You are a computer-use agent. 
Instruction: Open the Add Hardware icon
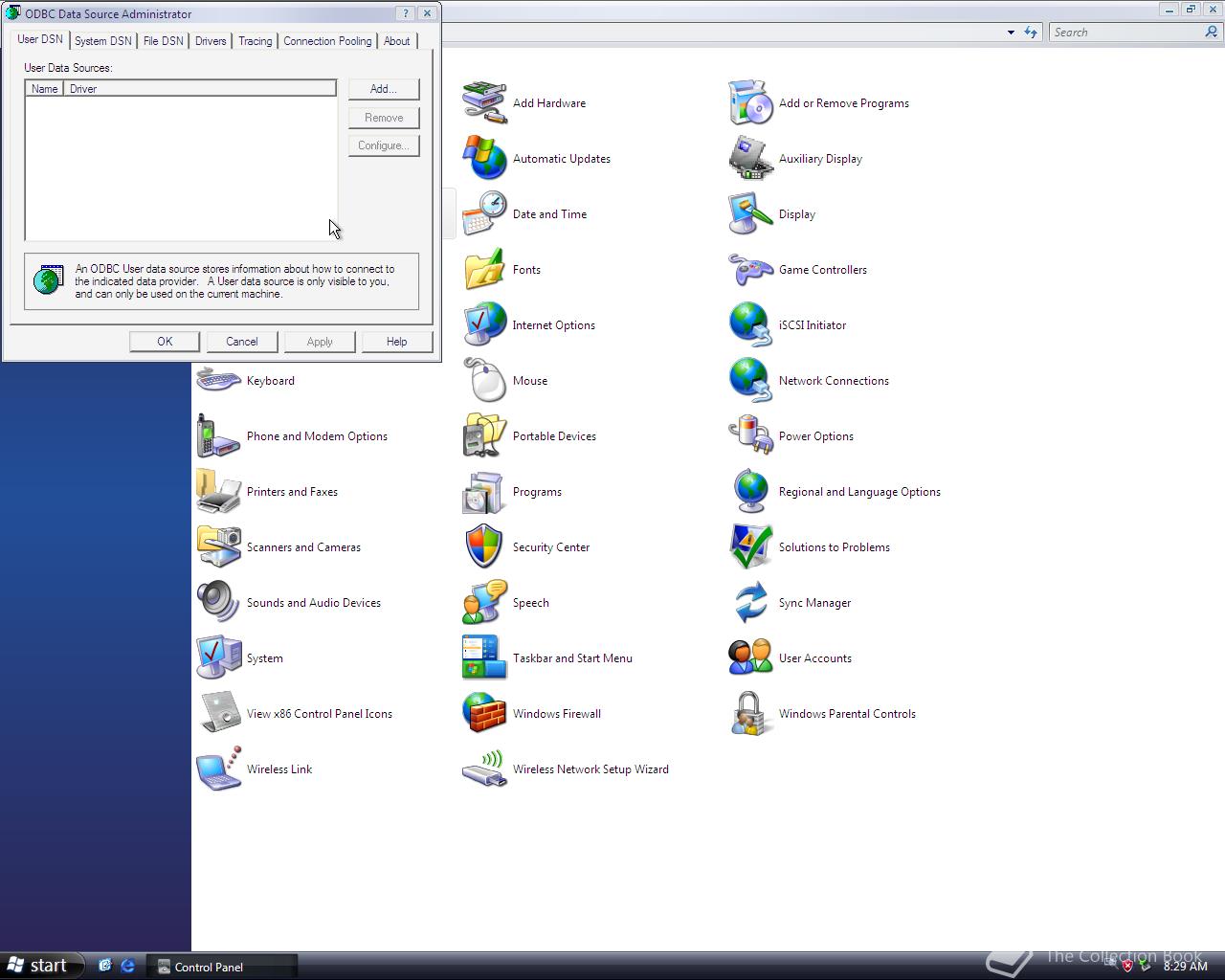coord(484,103)
